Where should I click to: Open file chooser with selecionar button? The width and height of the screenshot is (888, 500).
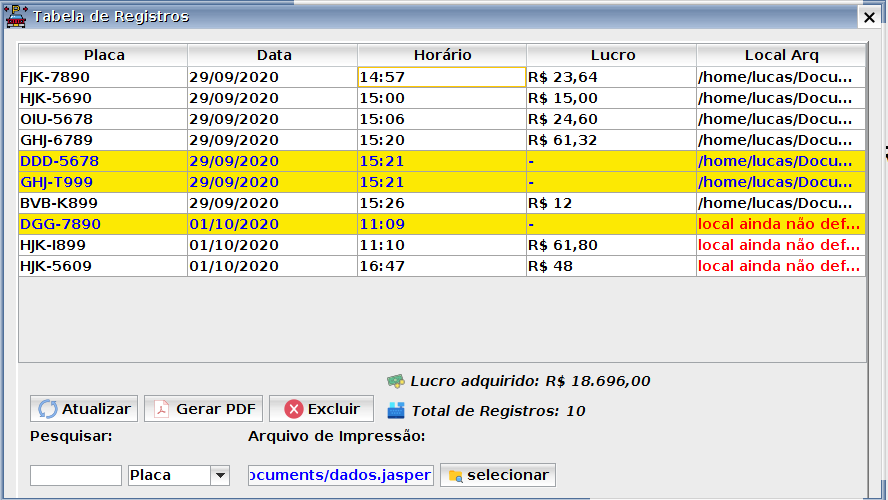(x=498, y=475)
